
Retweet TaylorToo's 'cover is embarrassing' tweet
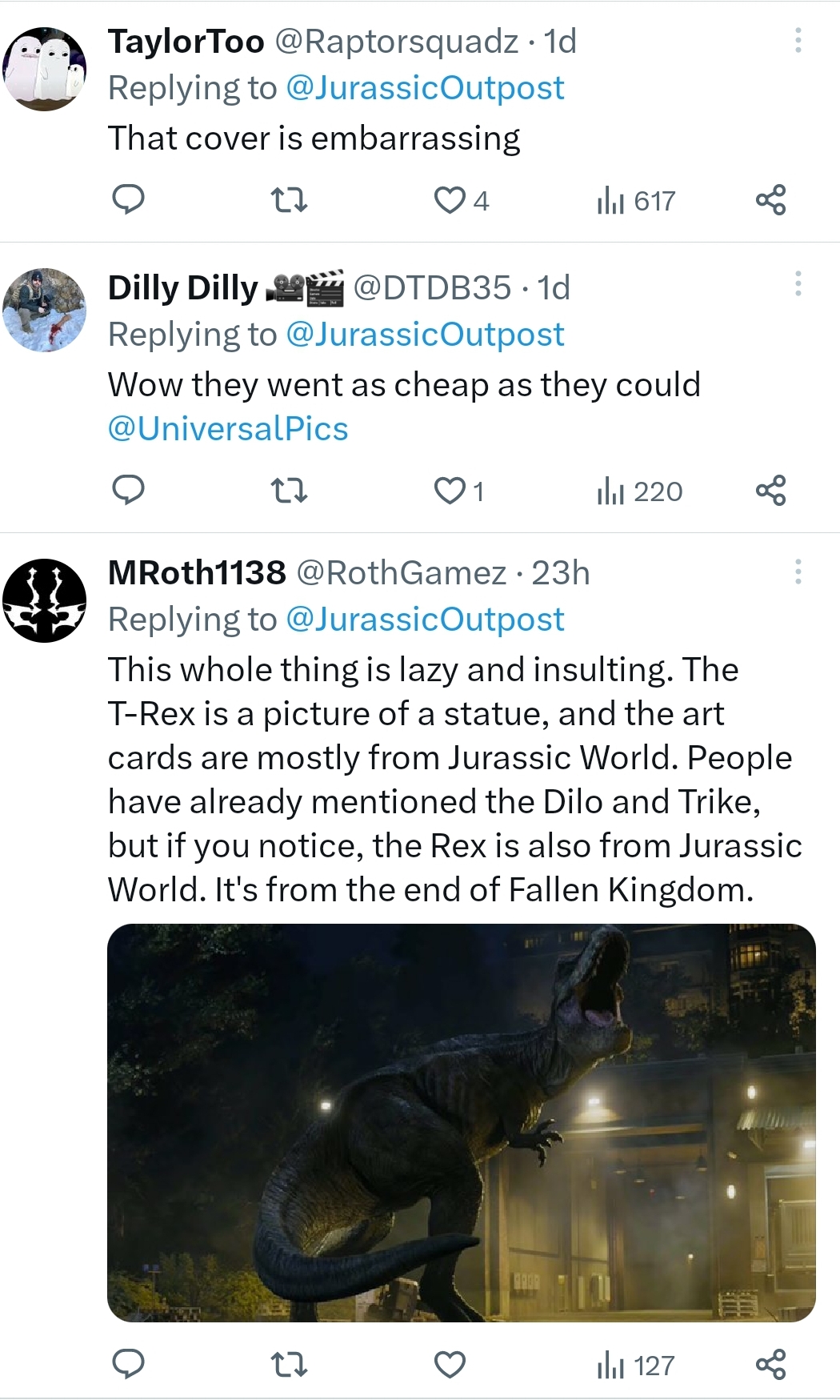(289, 199)
